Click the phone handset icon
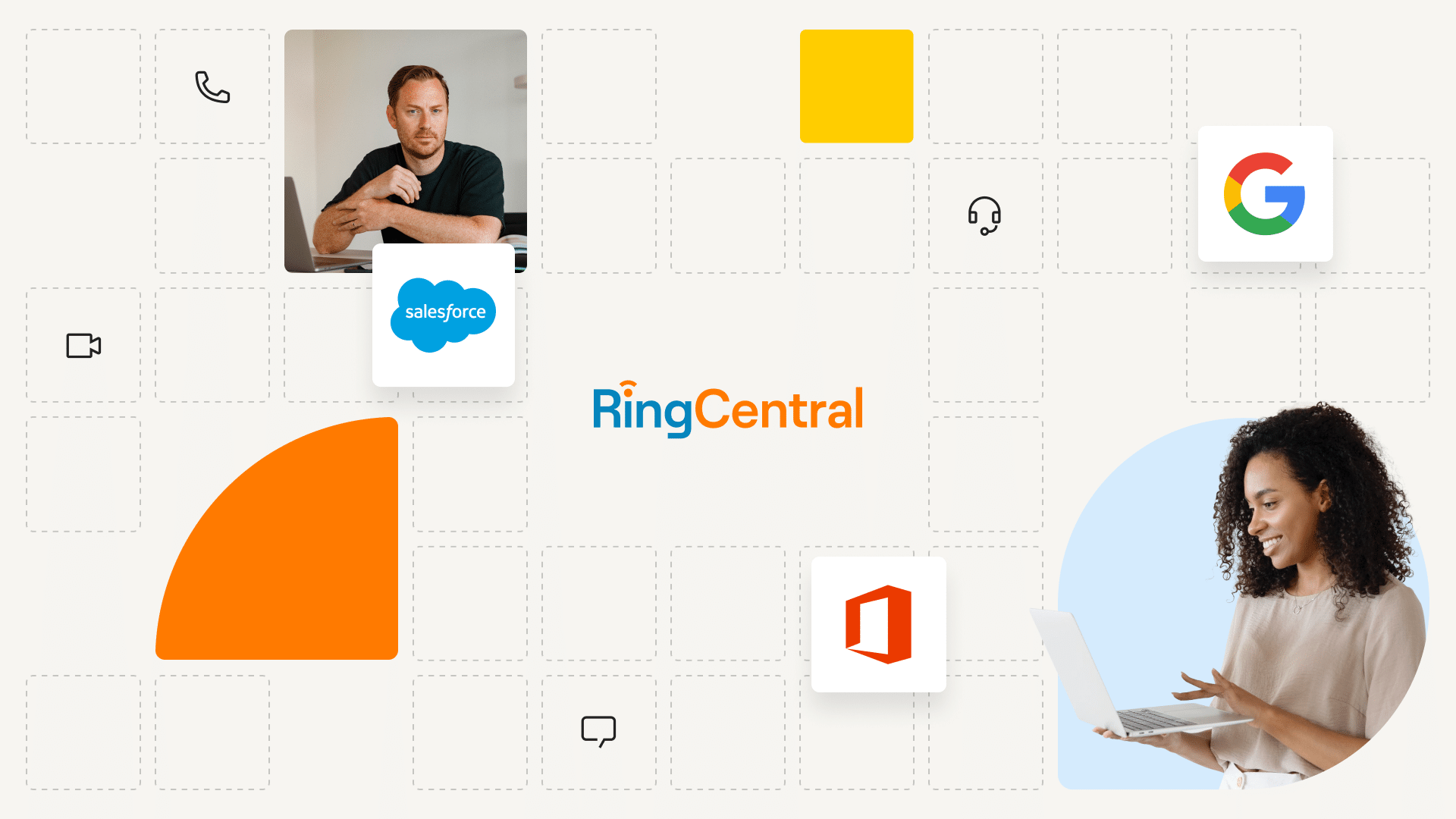Screen dimensions: 1456x819 [x=212, y=87]
